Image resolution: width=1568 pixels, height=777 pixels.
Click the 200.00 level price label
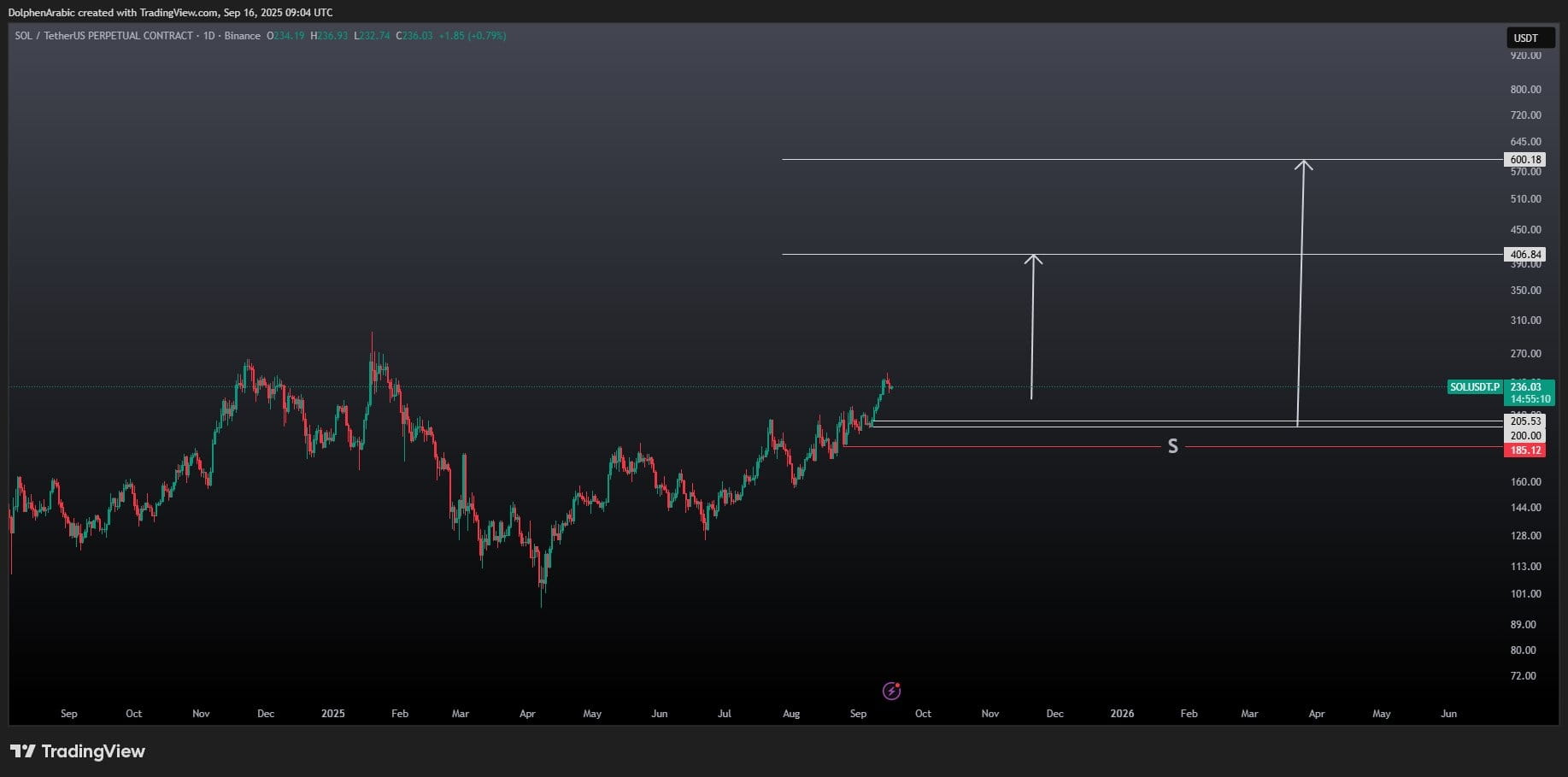(x=1525, y=436)
